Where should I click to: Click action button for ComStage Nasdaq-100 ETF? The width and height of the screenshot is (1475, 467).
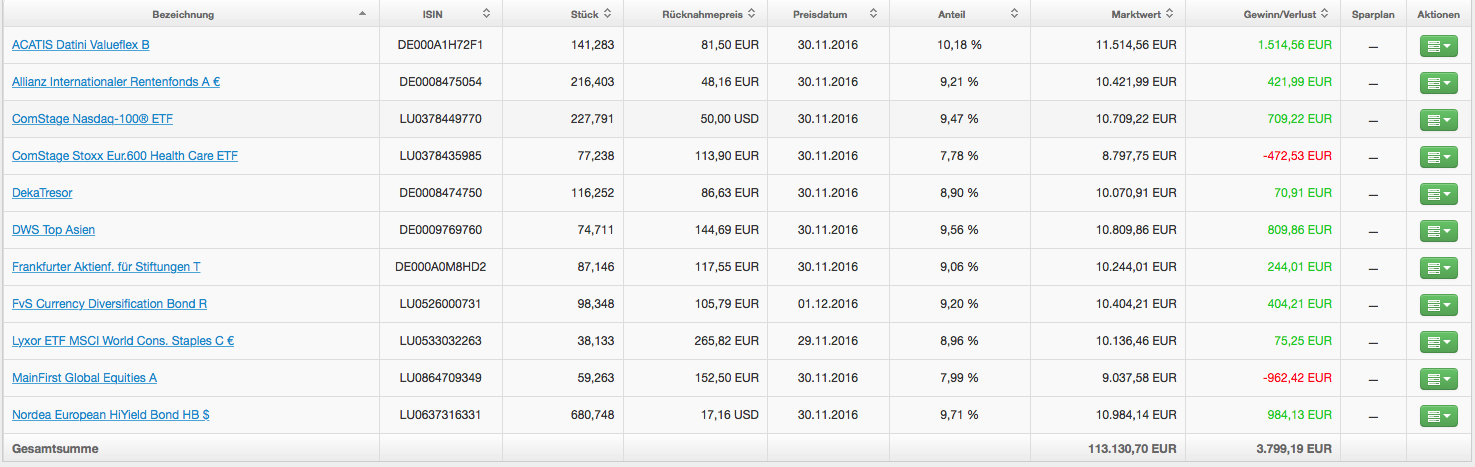(1439, 120)
